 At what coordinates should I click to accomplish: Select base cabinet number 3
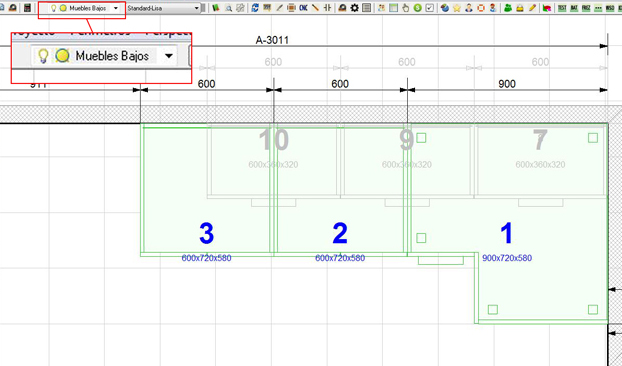tap(206, 233)
